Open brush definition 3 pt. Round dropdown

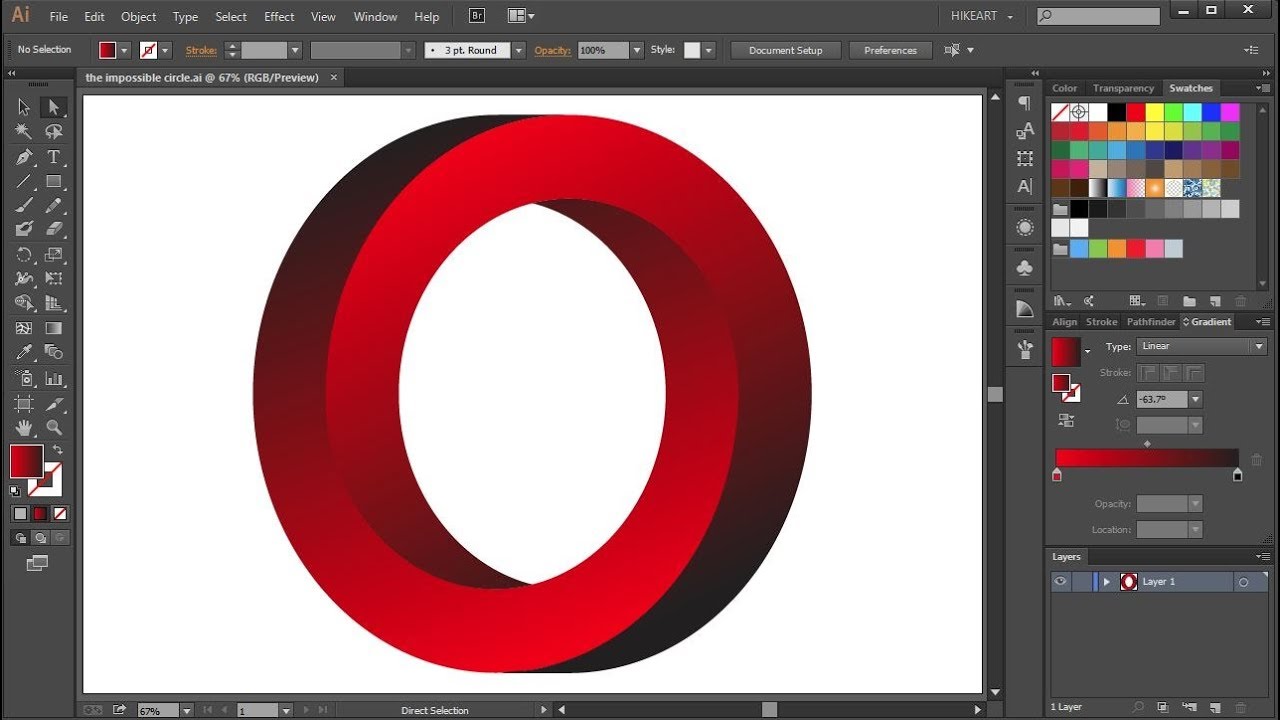519,50
